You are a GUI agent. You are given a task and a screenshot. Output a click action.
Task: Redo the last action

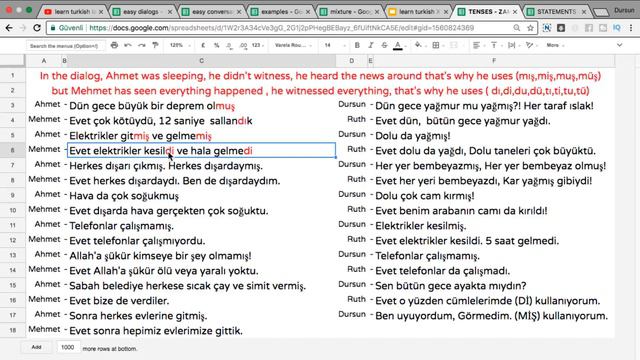tap(141, 45)
